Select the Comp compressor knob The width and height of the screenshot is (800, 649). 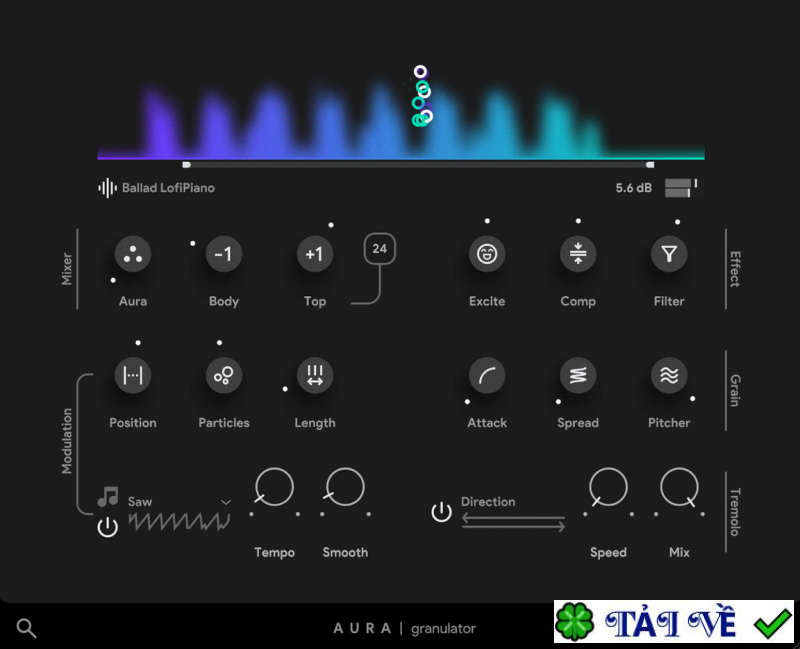coord(577,254)
